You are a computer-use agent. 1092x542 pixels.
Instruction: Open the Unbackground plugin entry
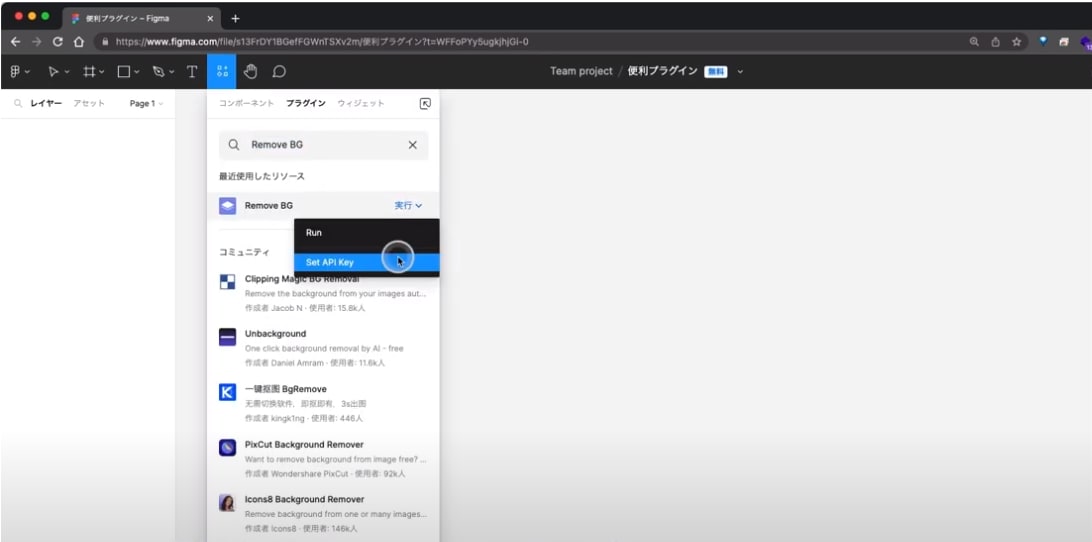(323, 348)
